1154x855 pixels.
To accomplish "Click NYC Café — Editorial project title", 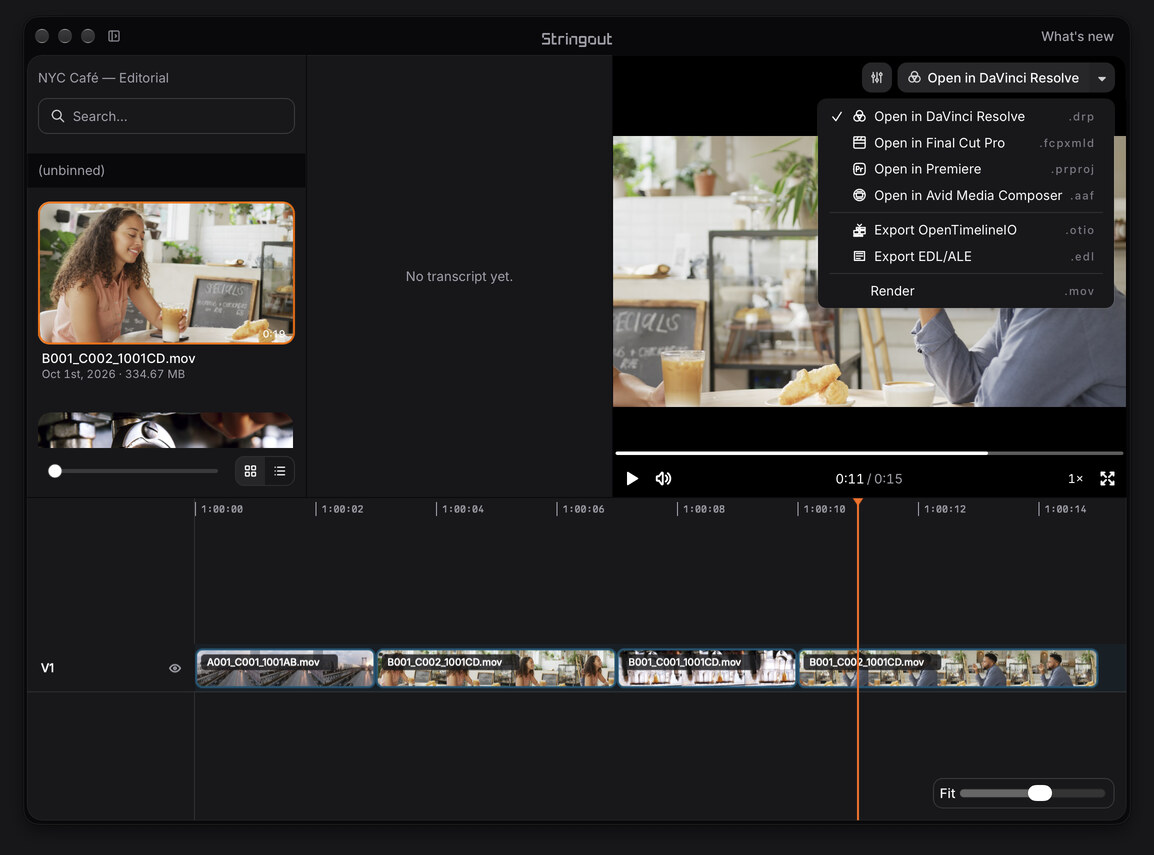I will pos(103,78).
